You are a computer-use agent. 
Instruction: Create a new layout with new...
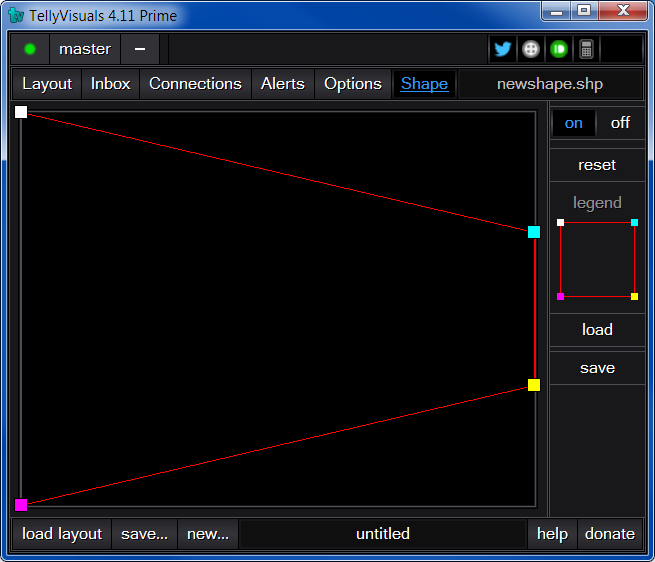(208, 534)
